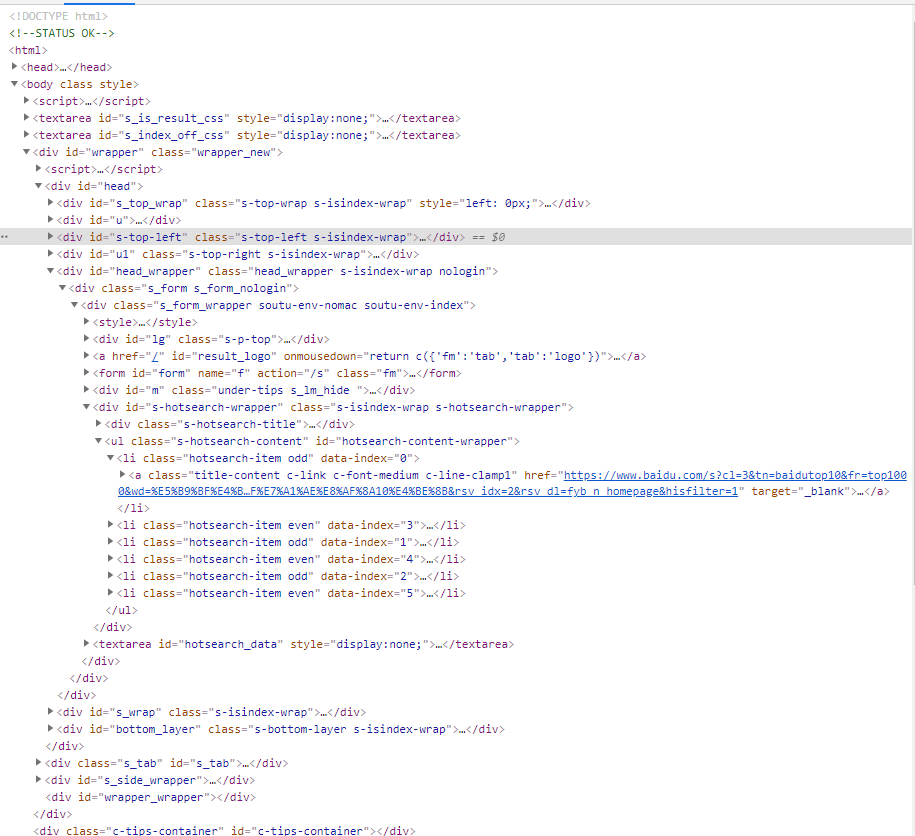Click the vertical scrollbar of elements panel
Screen dimensions: 915x836
tap(913, 303)
